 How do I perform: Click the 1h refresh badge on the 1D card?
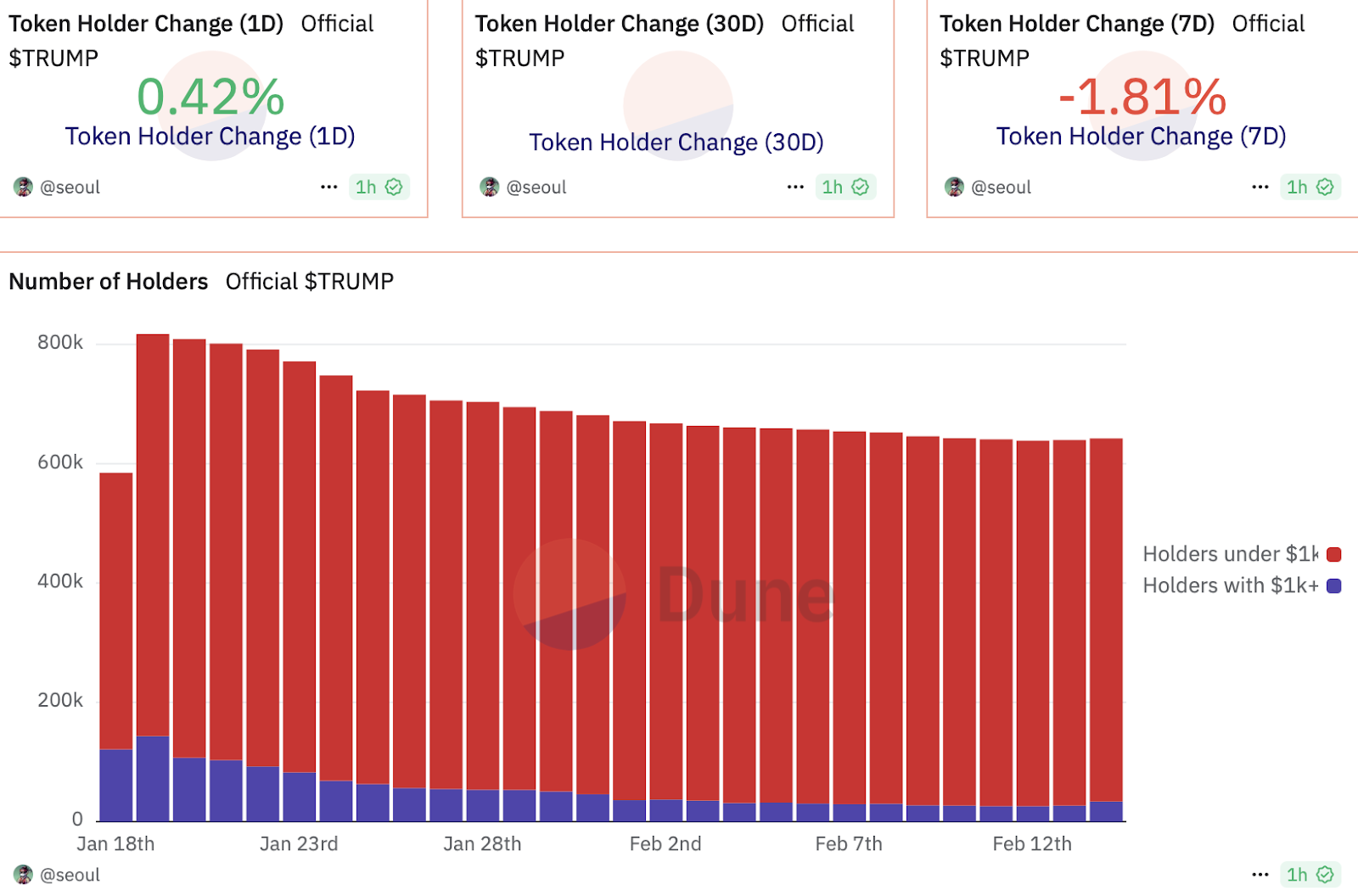379,187
